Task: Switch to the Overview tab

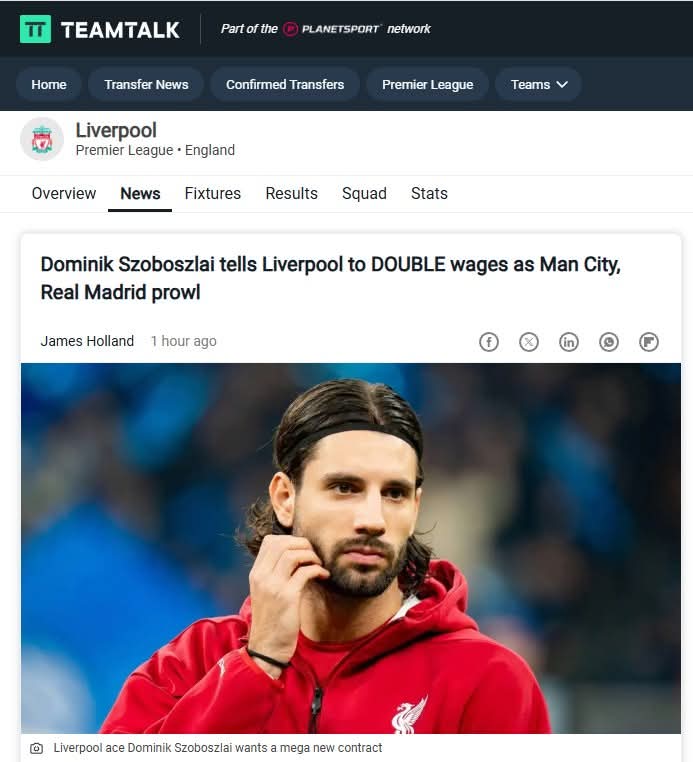Action: [64, 193]
